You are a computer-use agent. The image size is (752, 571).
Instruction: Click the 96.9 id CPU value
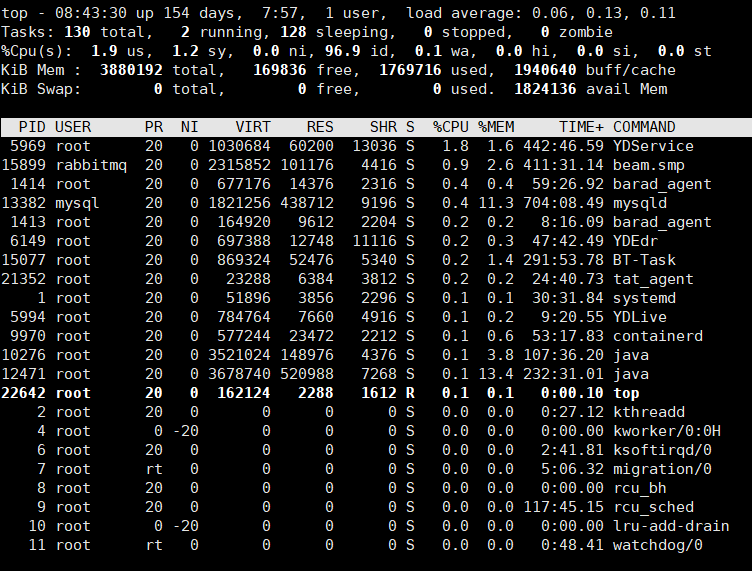[x=342, y=51]
